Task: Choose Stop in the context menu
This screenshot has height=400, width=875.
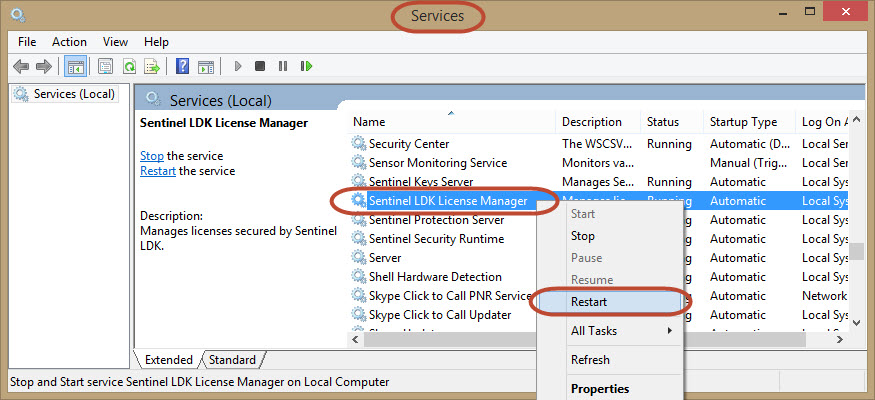Action: (609, 236)
